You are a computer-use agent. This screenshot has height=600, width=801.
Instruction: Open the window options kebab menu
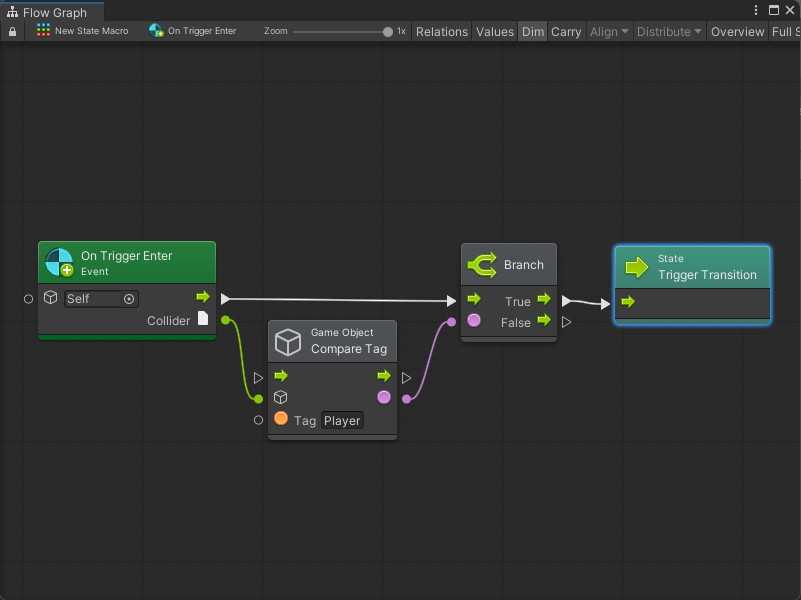click(x=756, y=10)
